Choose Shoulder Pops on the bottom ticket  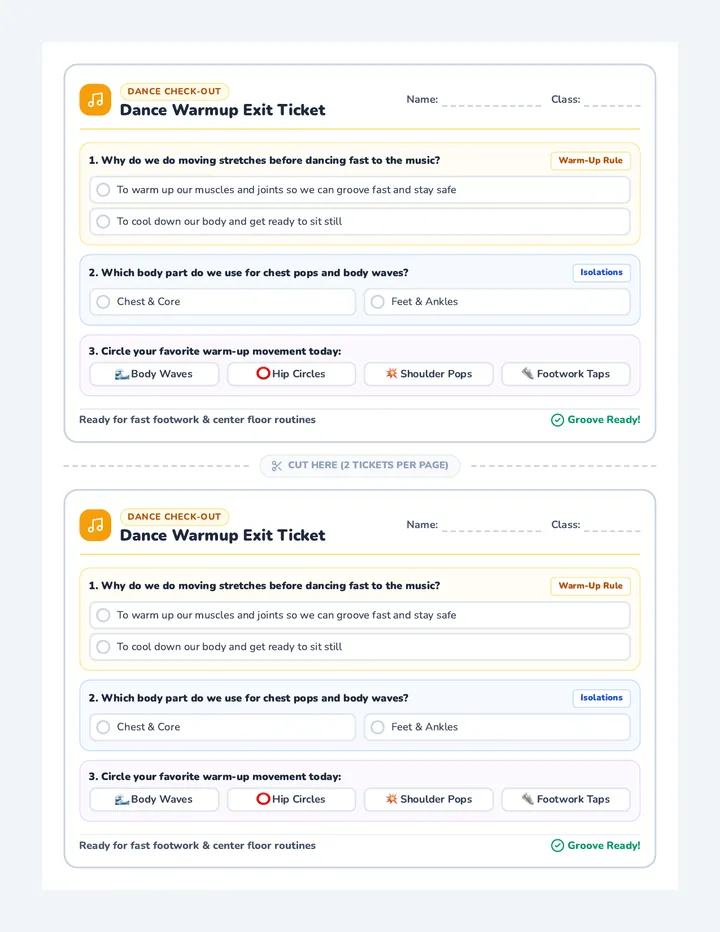(x=429, y=799)
